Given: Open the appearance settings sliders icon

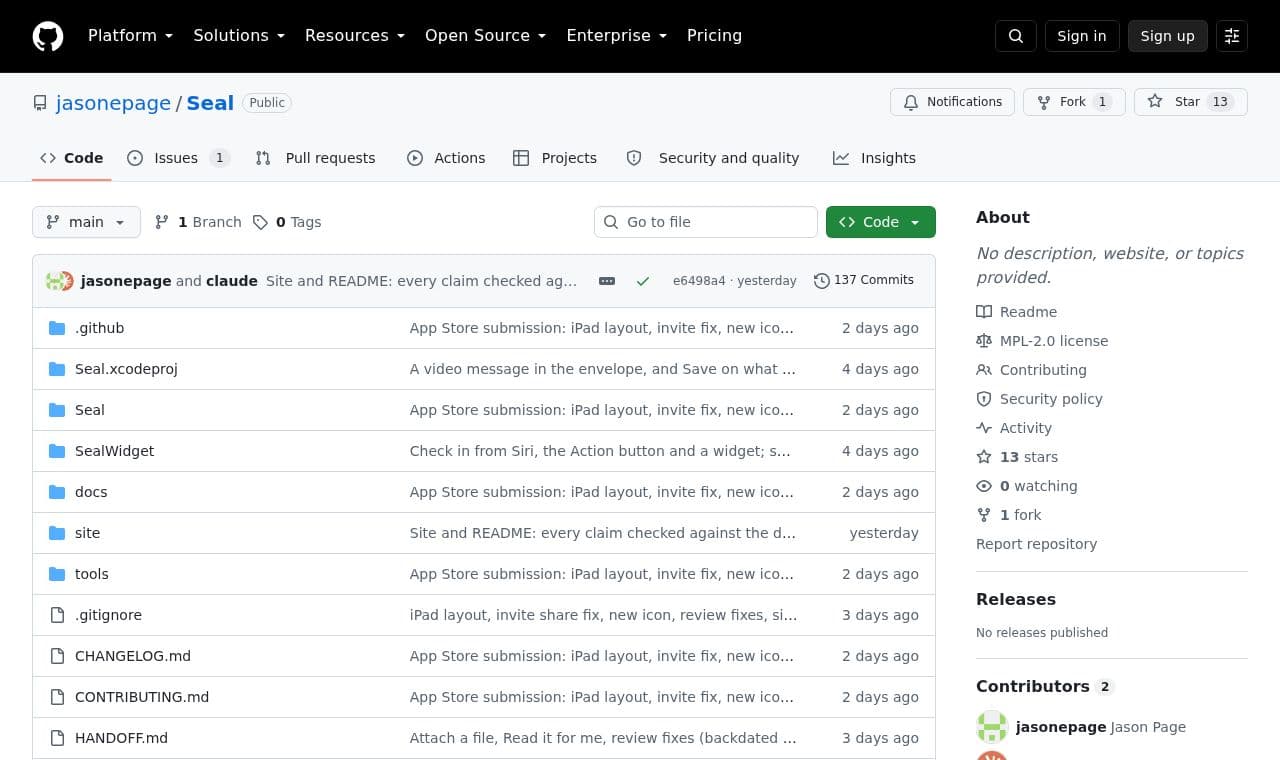Looking at the screenshot, I should click(x=1232, y=36).
